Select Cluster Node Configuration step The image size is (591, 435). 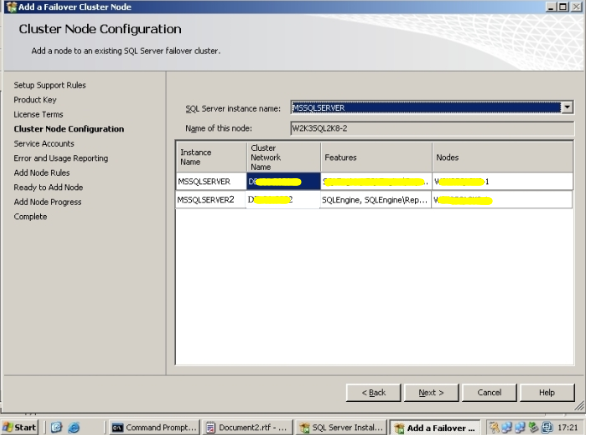69,129
